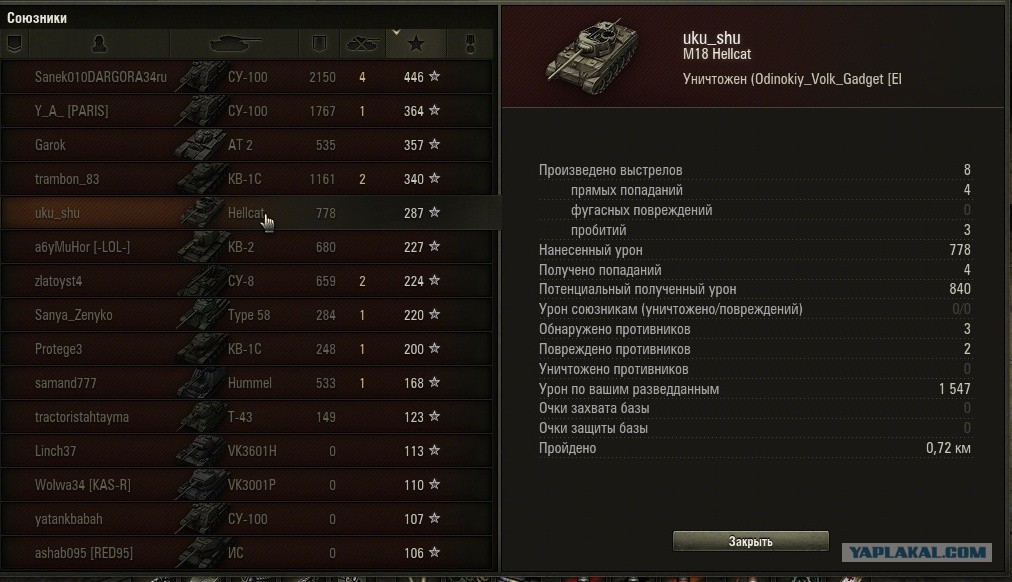
Task: Click the M18 Hellcat tank image
Action: (592, 57)
